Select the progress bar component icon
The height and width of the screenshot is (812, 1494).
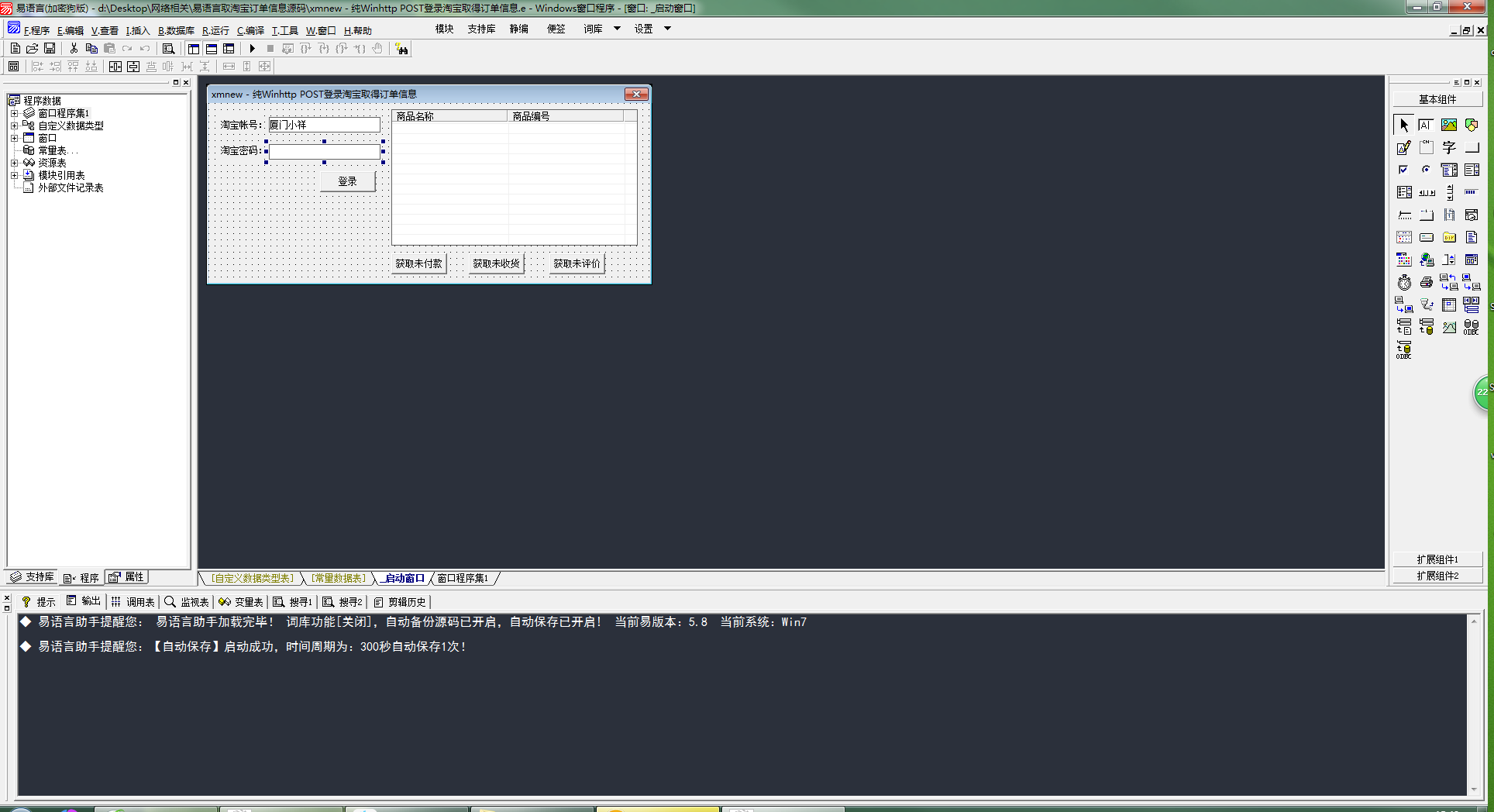pyautogui.click(x=1472, y=192)
